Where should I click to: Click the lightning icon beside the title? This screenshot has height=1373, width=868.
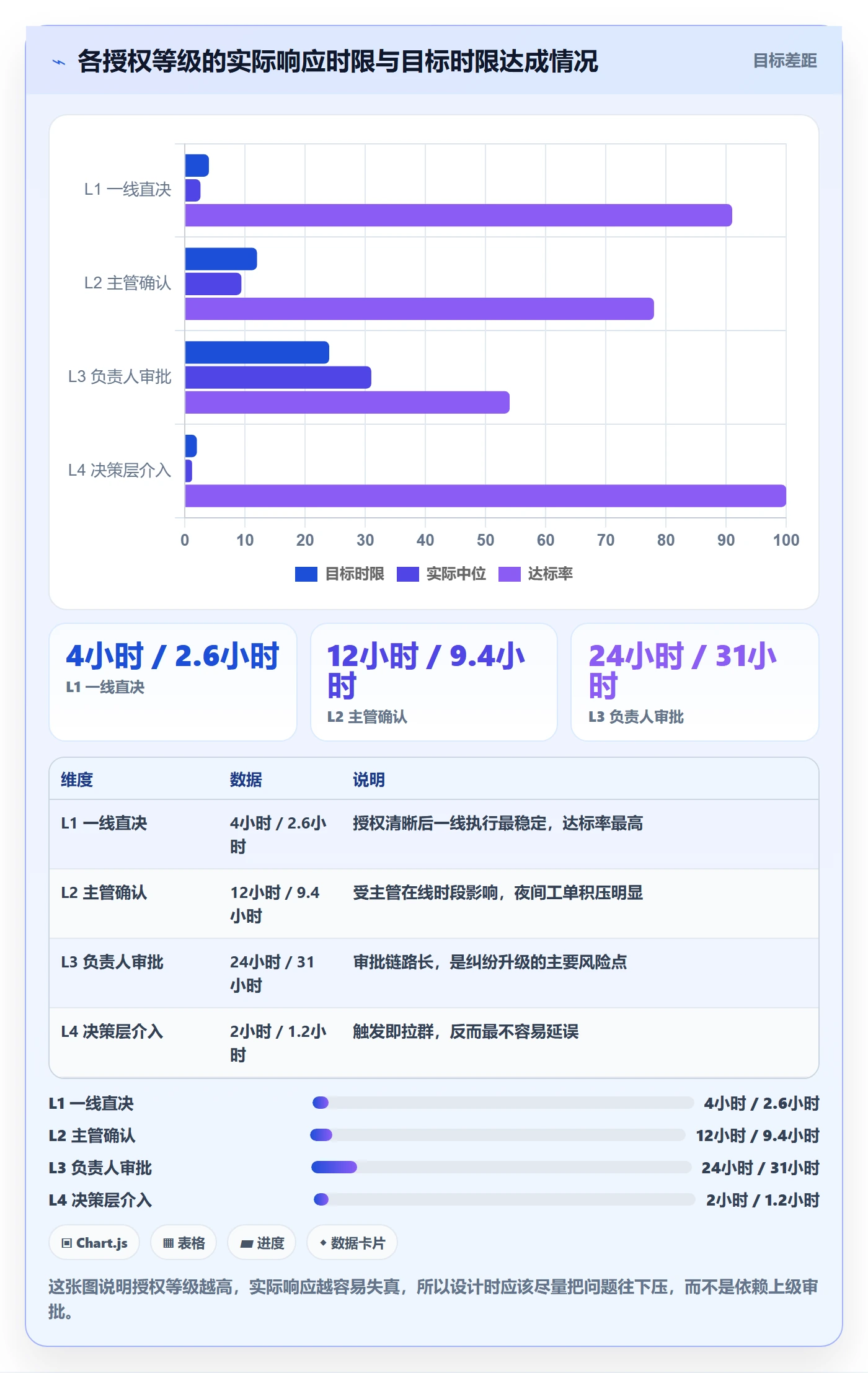(59, 61)
